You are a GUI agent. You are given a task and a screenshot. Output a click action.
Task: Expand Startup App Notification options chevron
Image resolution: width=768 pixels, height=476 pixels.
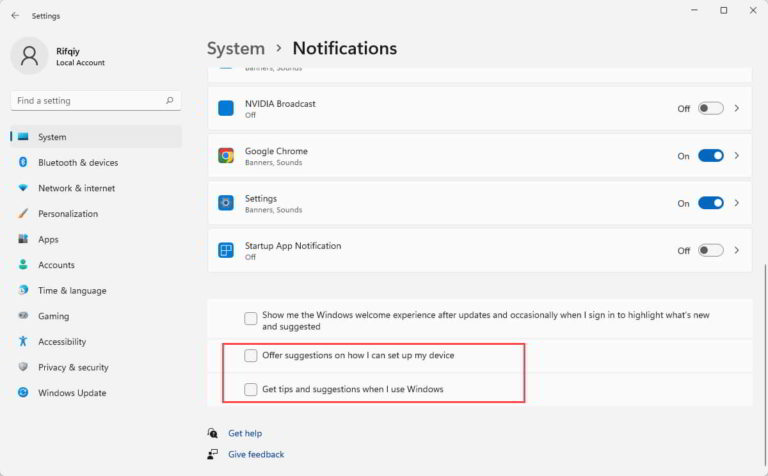pos(737,250)
